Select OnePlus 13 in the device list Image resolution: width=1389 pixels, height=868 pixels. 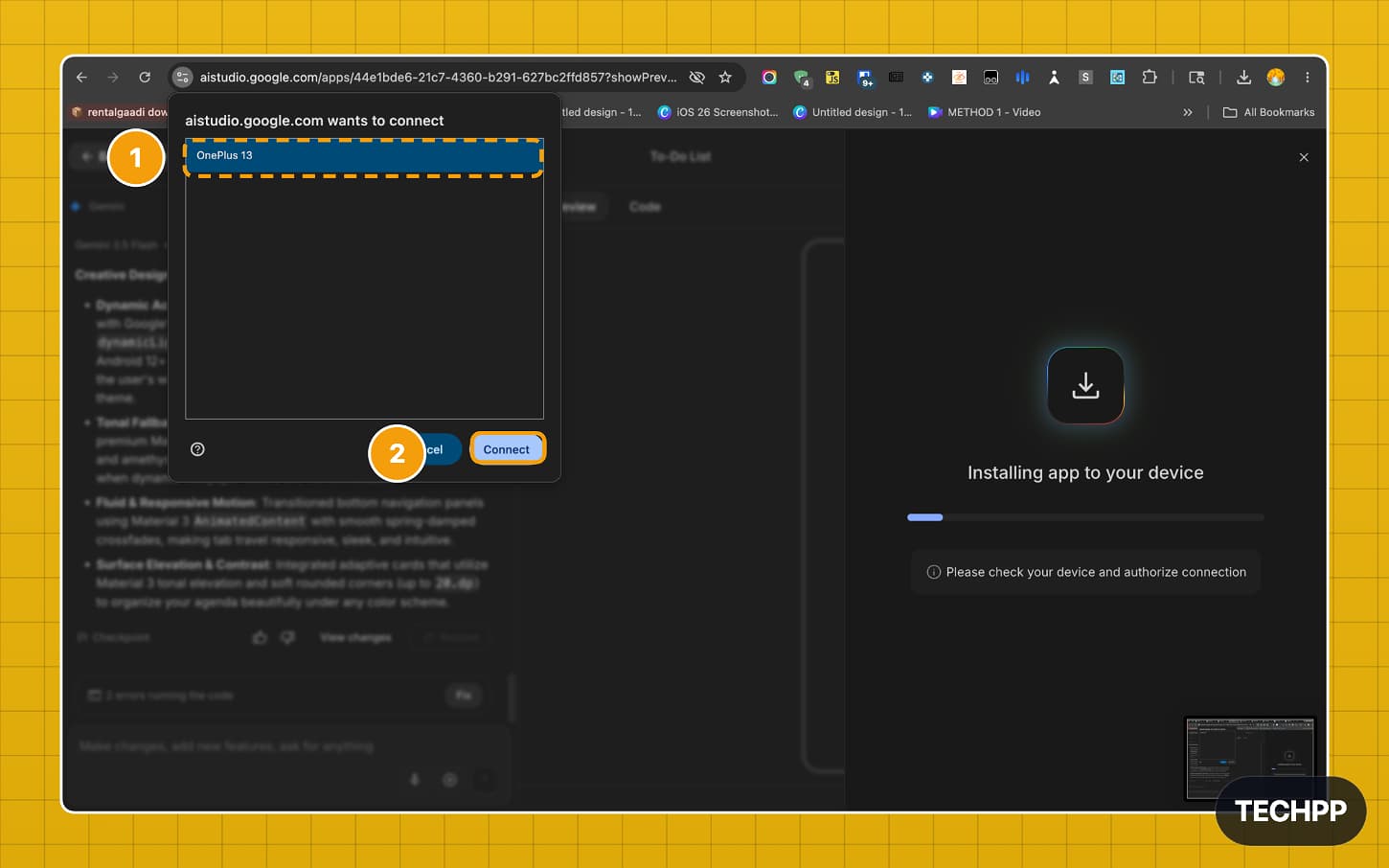[x=364, y=155]
